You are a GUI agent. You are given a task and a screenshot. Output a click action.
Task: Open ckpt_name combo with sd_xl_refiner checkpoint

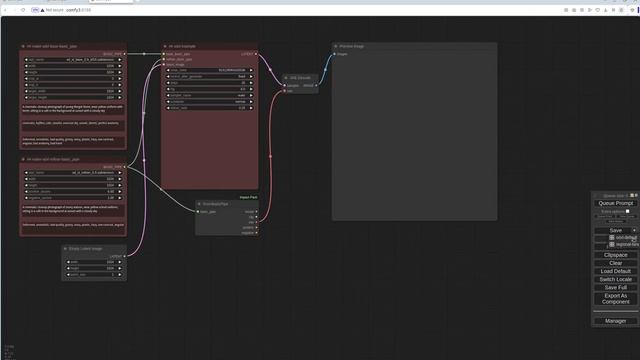(x=73, y=173)
